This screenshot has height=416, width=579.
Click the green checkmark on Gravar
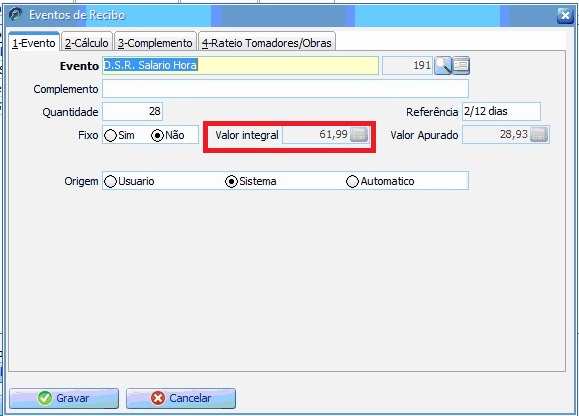point(45,398)
